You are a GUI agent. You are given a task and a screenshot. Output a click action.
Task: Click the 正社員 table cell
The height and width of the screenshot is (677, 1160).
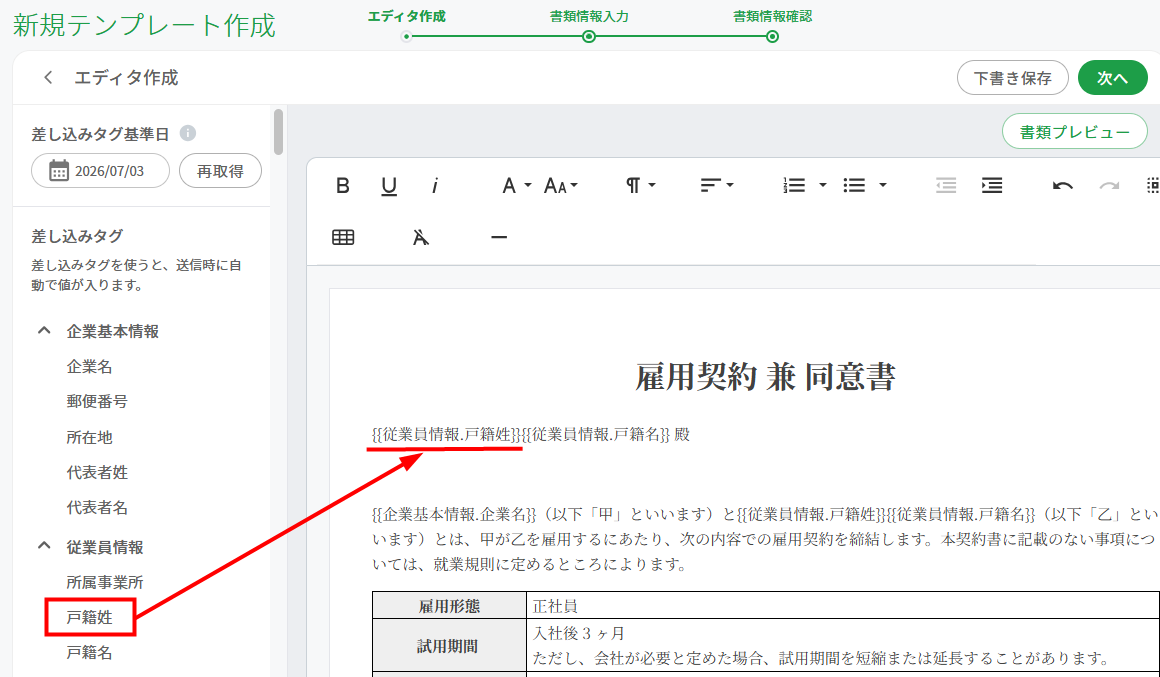tap(843, 606)
